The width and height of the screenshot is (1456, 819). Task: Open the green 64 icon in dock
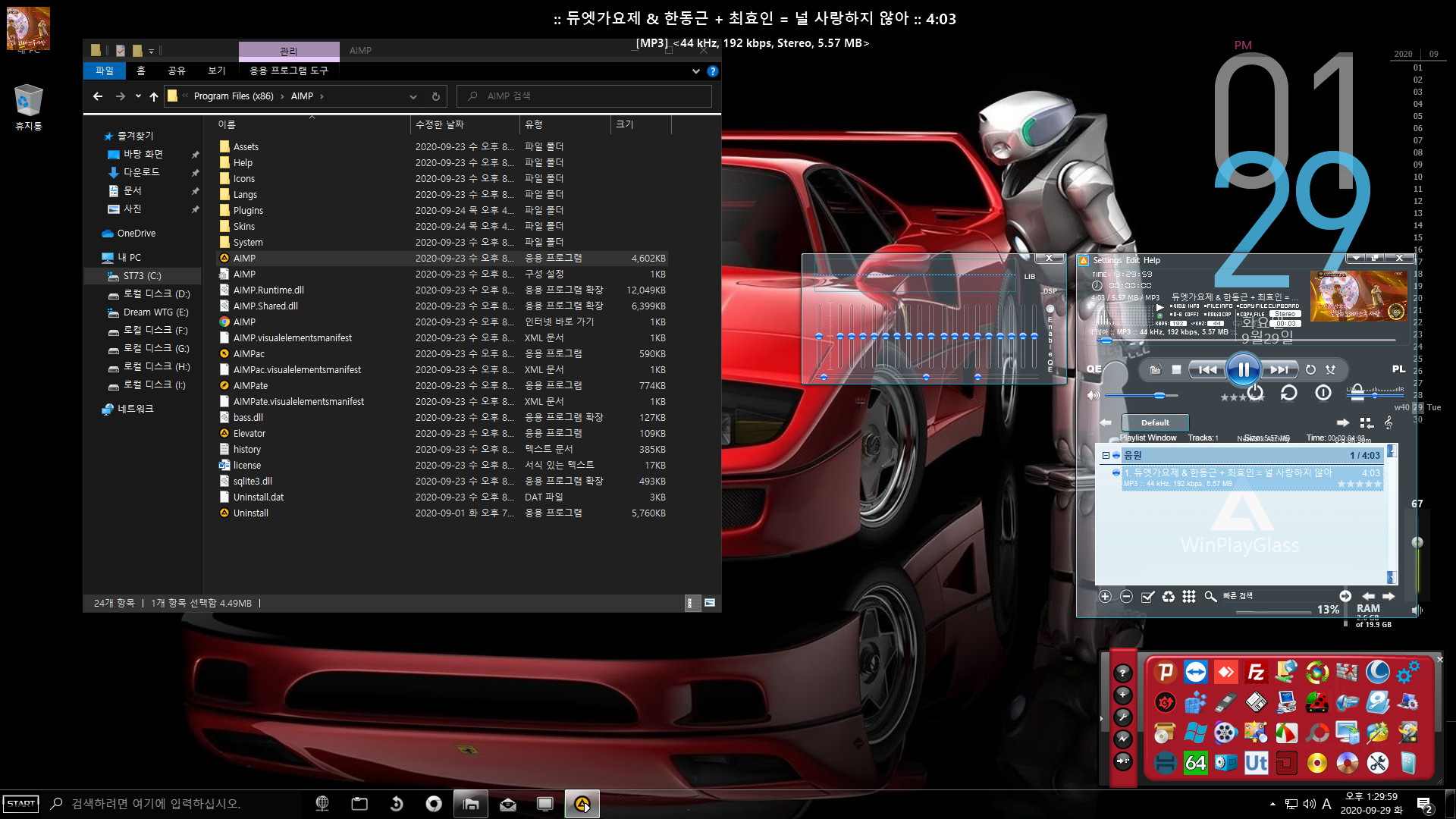(x=1195, y=763)
